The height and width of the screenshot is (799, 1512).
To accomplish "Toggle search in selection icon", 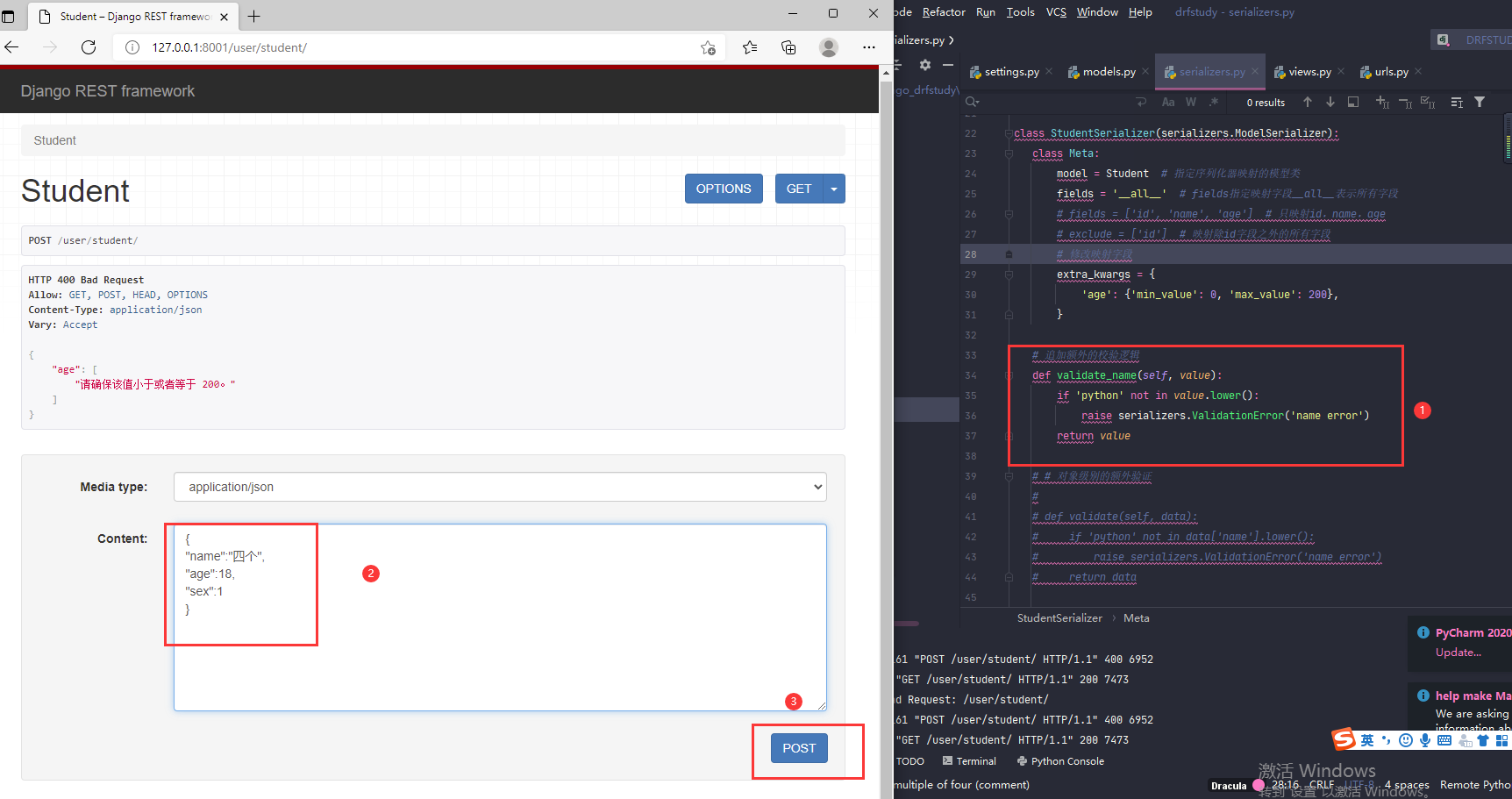I will point(1353,103).
